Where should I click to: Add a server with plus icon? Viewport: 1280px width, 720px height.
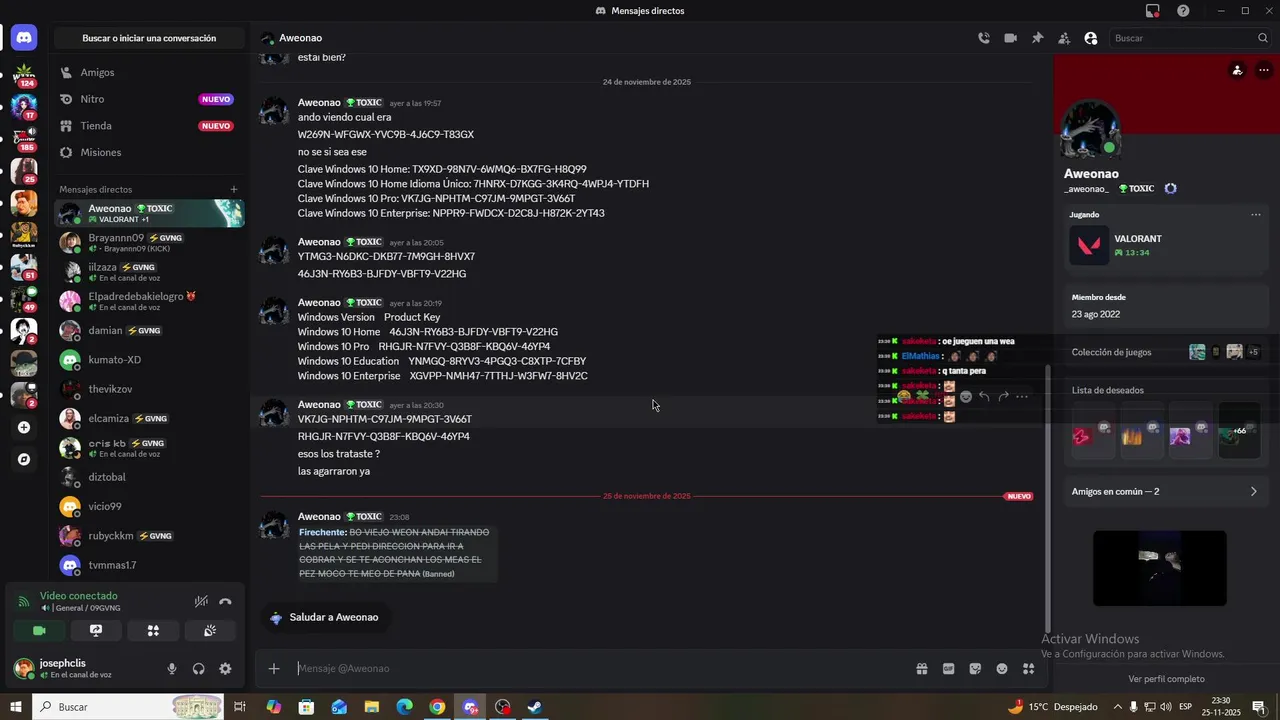(24, 427)
